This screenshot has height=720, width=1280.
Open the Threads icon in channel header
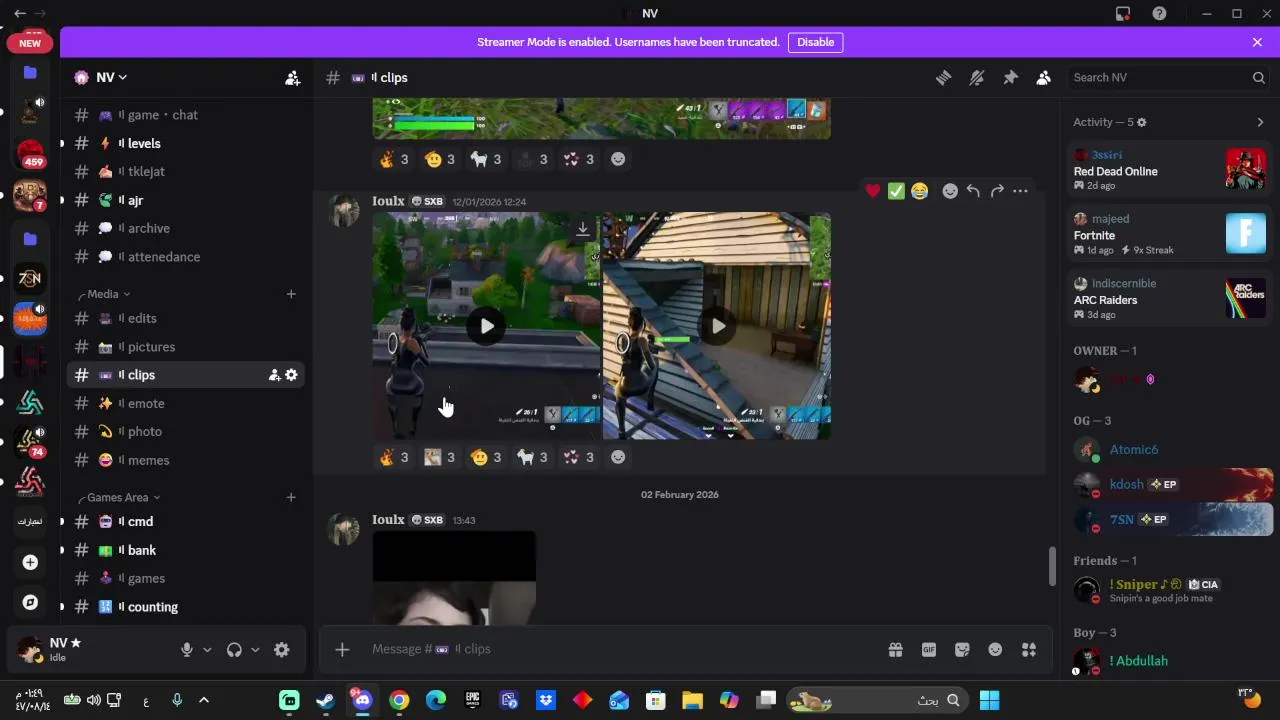tap(943, 77)
